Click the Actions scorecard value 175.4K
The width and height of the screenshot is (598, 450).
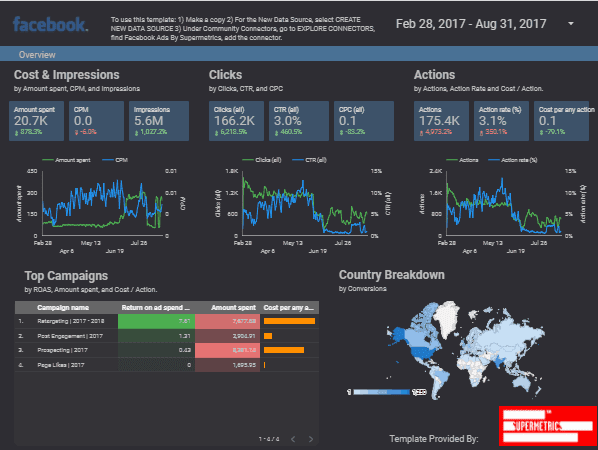click(x=439, y=121)
